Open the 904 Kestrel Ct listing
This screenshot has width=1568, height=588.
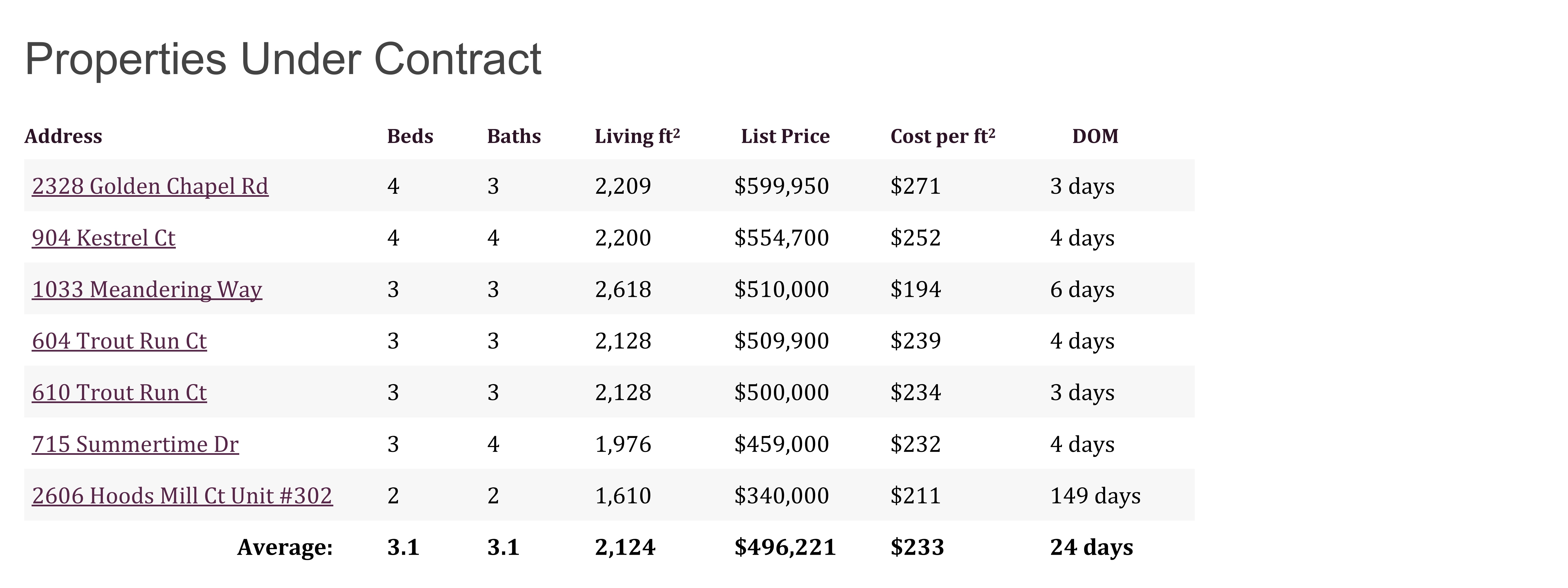(104, 238)
